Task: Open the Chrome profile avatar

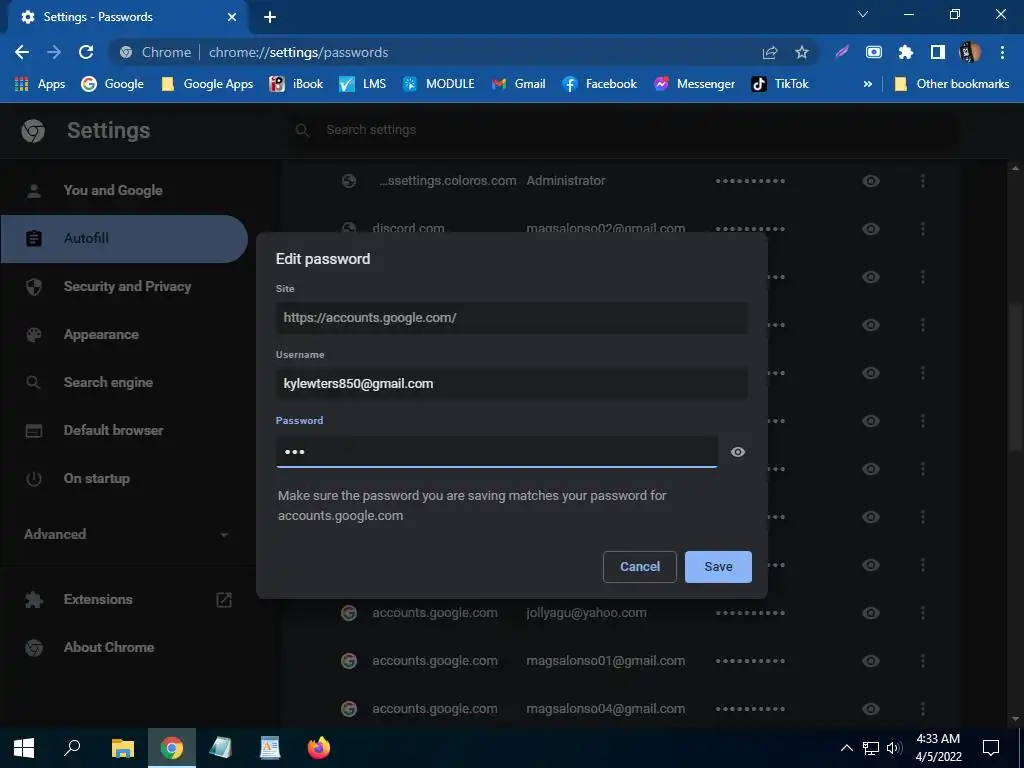Action: 970,52
